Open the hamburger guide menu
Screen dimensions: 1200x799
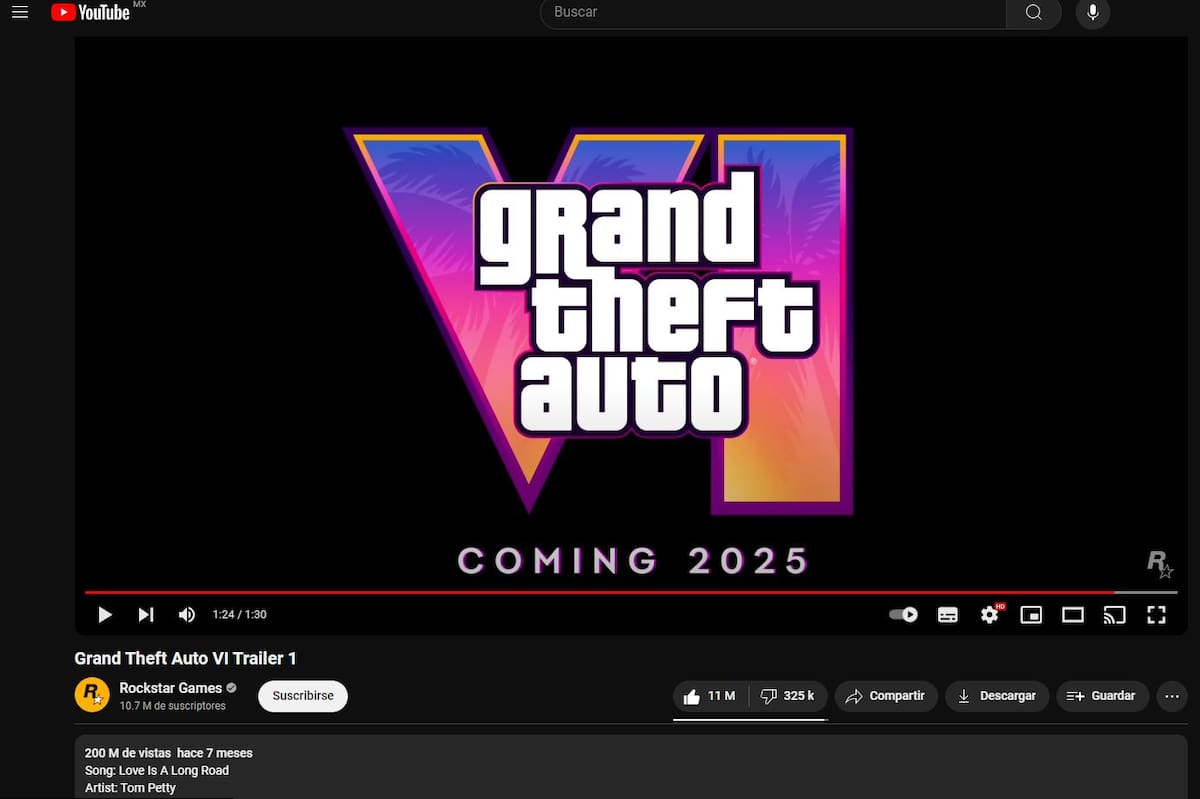pos(19,12)
